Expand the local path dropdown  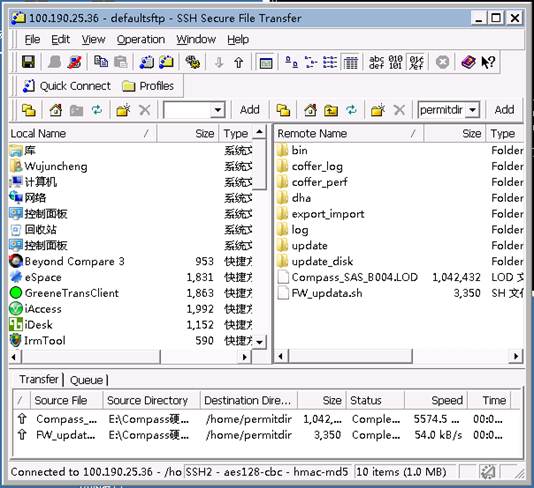[217, 110]
